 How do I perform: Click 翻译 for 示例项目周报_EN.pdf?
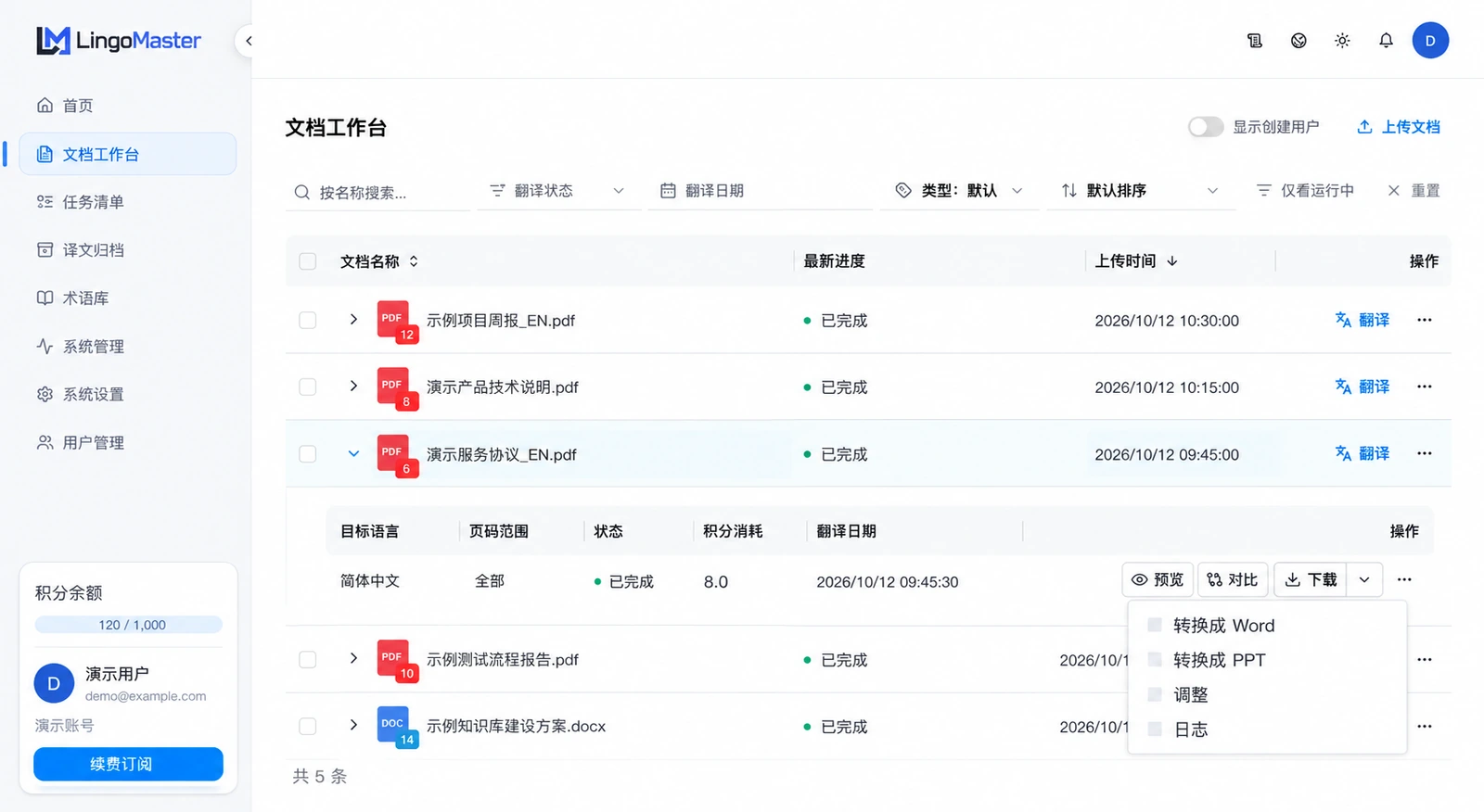tap(1362, 320)
